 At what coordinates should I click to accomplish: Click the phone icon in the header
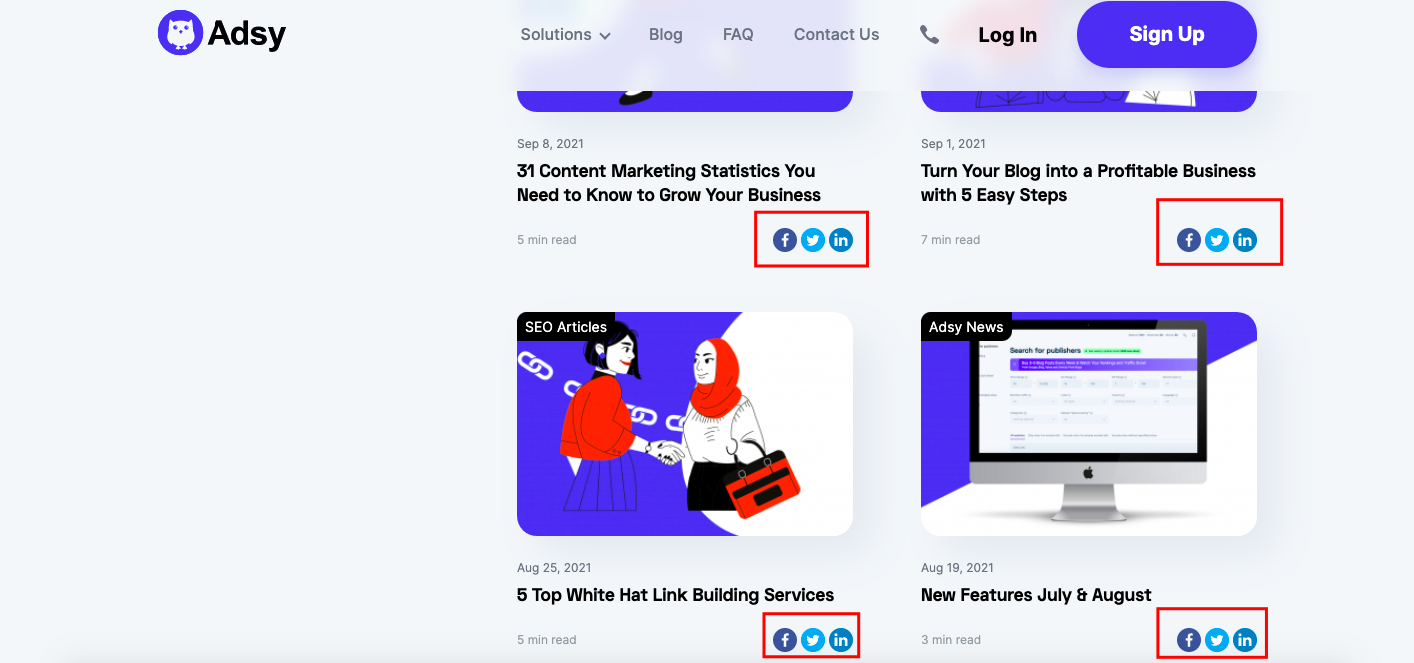pyautogui.click(x=929, y=35)
